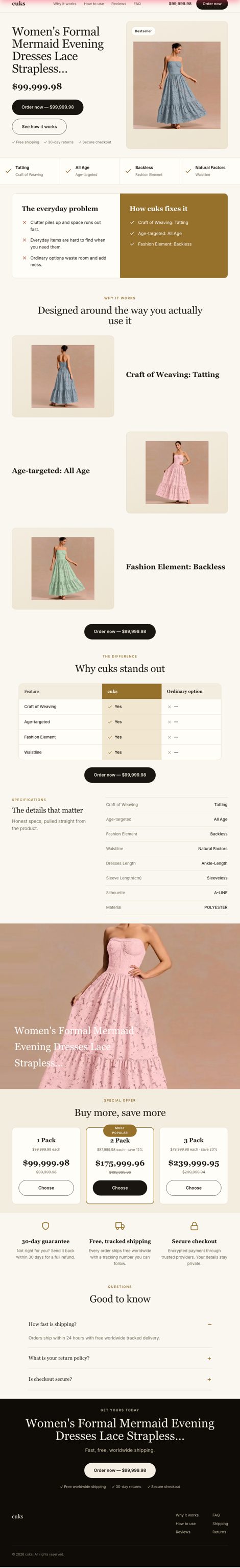Open FAQ from the header menu
The width and height of the screenshot is (240, 1568).
(137, 4)
